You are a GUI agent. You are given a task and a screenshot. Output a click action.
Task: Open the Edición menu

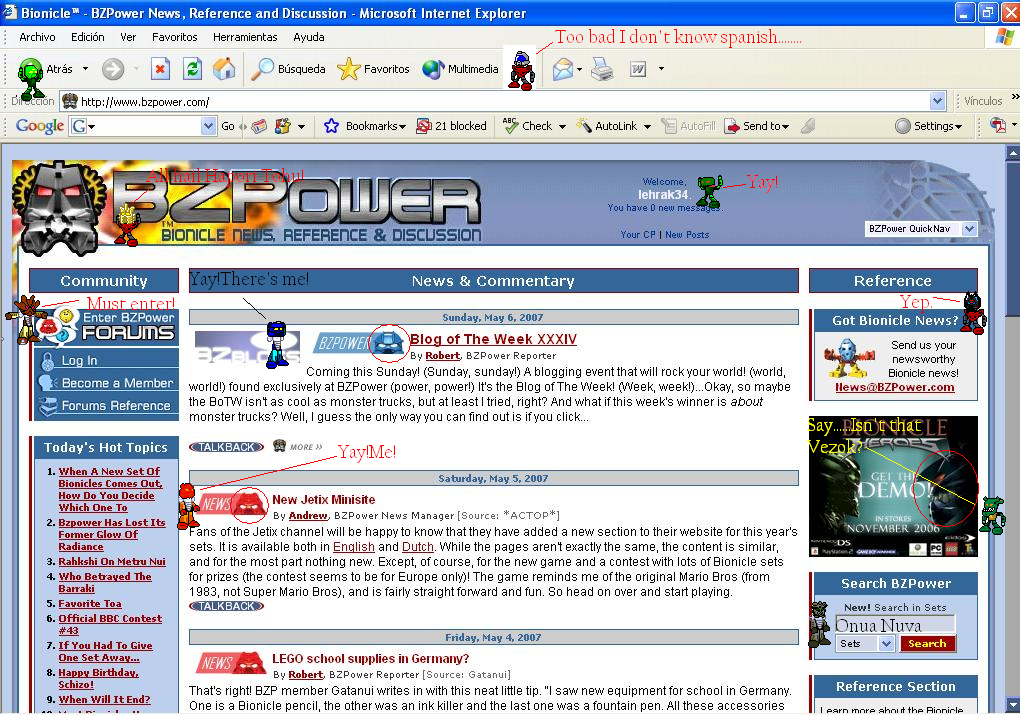[88, 37]
